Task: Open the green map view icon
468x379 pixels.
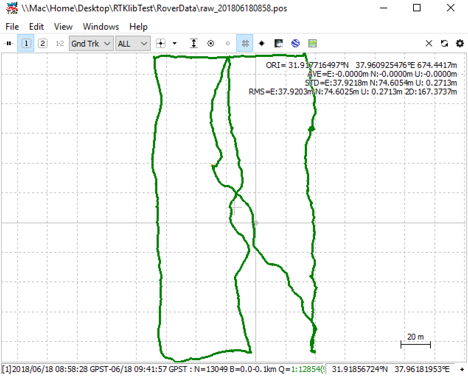Action: point(313,43)
